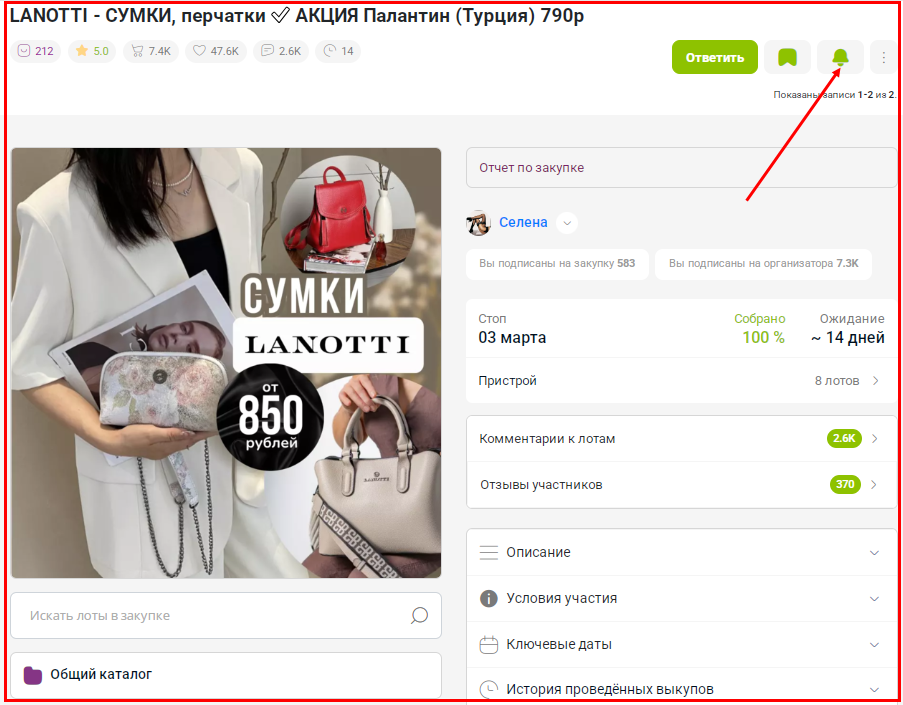
Task: Expand the Описание section
Action: pyautogui.click(x=681, y=552)
